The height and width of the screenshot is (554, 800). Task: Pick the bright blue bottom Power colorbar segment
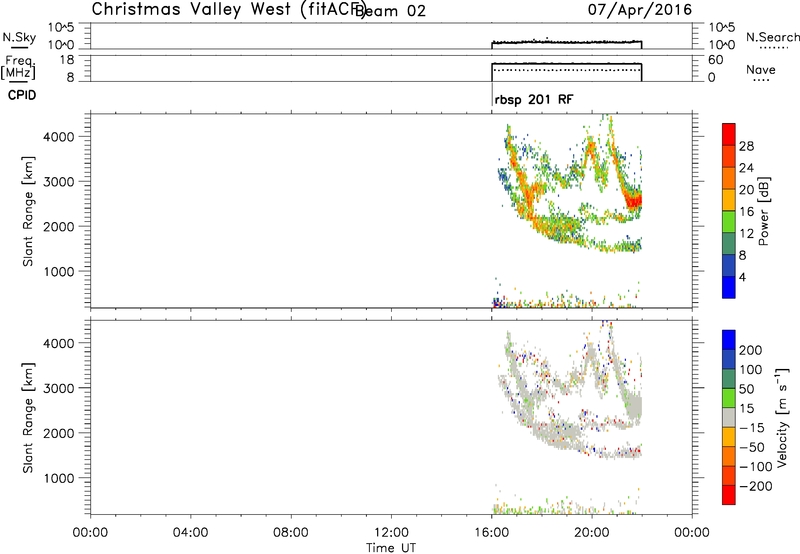pos(729,287)
